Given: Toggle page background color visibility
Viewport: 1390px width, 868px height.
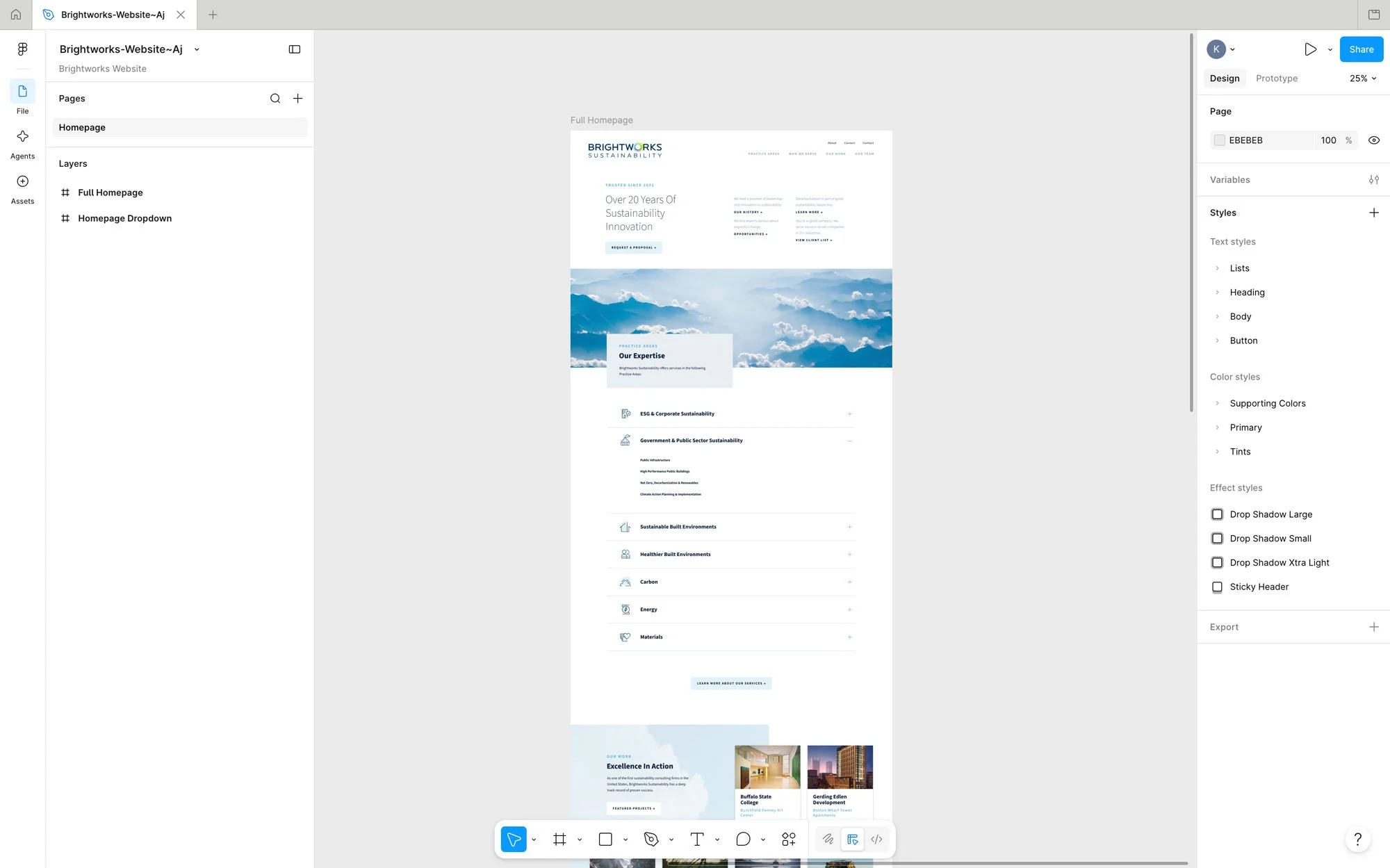Looking at the screenshot, I should (x=1374, y=140).
